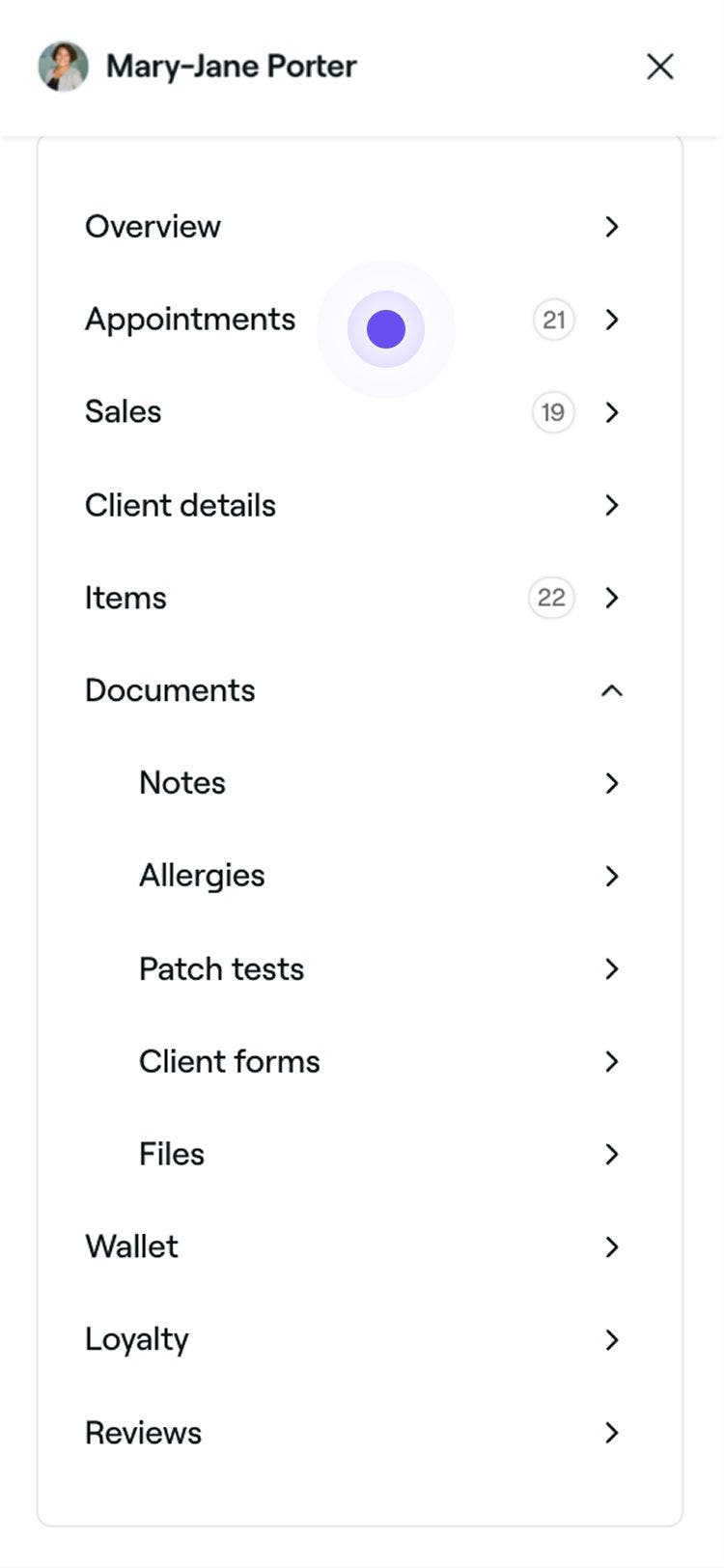Open the Files section
724x1568 pixels.
[612, 1154]
